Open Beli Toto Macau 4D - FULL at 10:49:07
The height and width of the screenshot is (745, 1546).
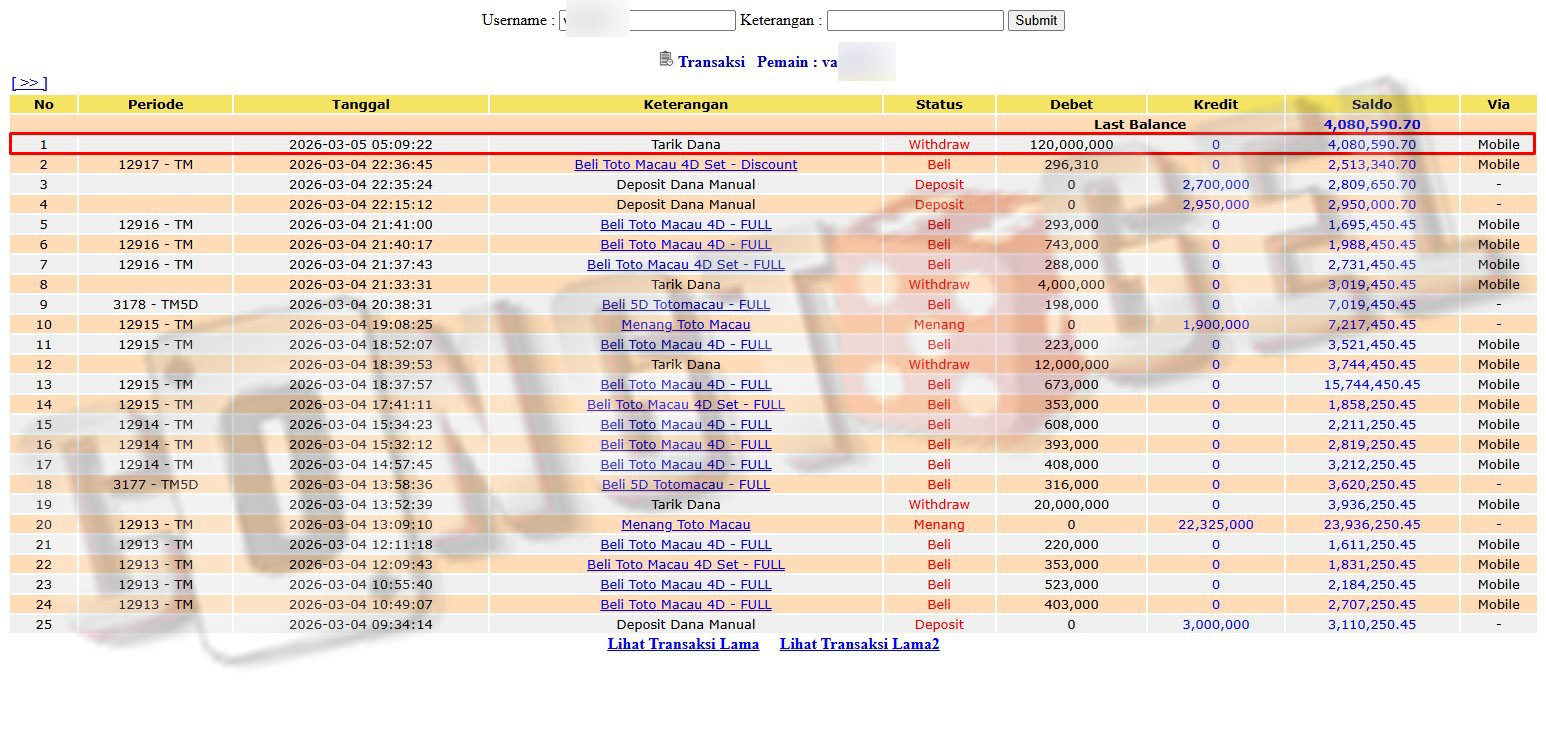pyautogui.click(x=685, y=604)
